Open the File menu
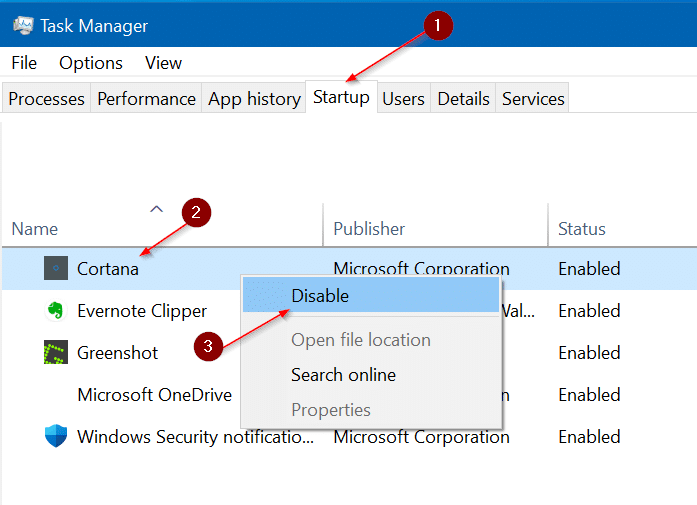697x505 pixels. (24, 63)
